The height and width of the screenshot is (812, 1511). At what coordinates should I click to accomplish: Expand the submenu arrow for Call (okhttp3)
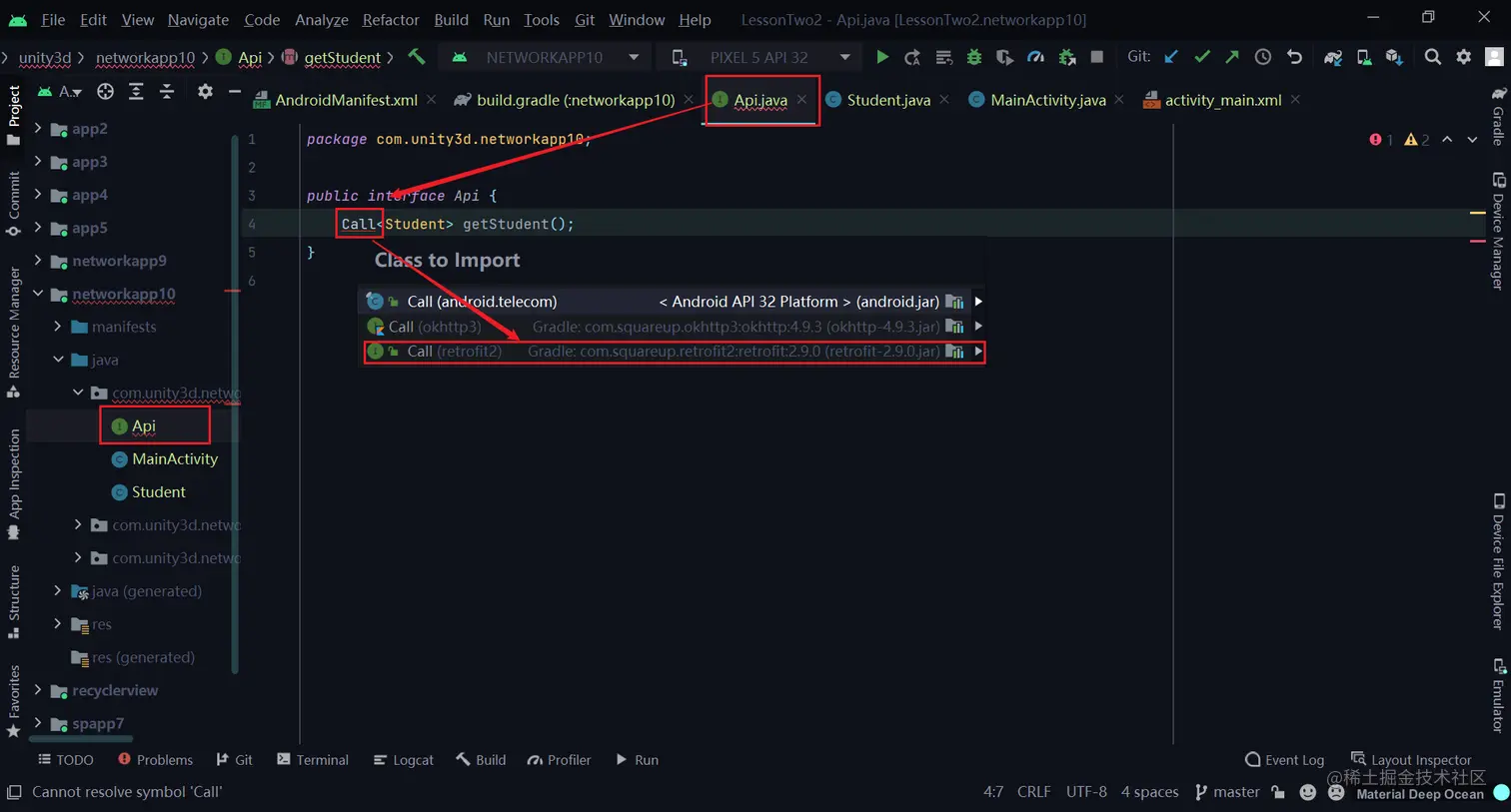point(978,326)
